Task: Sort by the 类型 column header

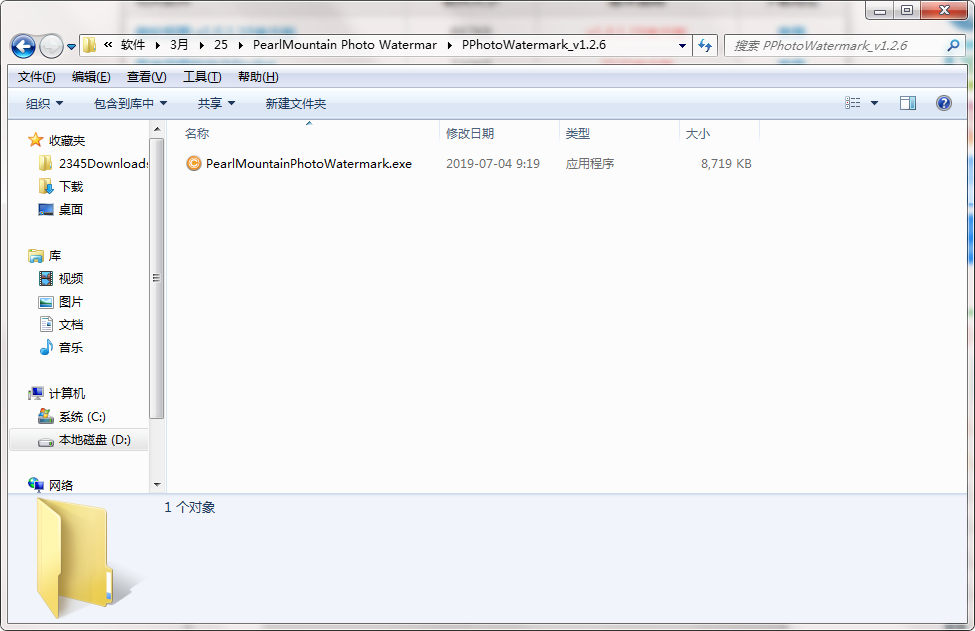Action: 578,134
